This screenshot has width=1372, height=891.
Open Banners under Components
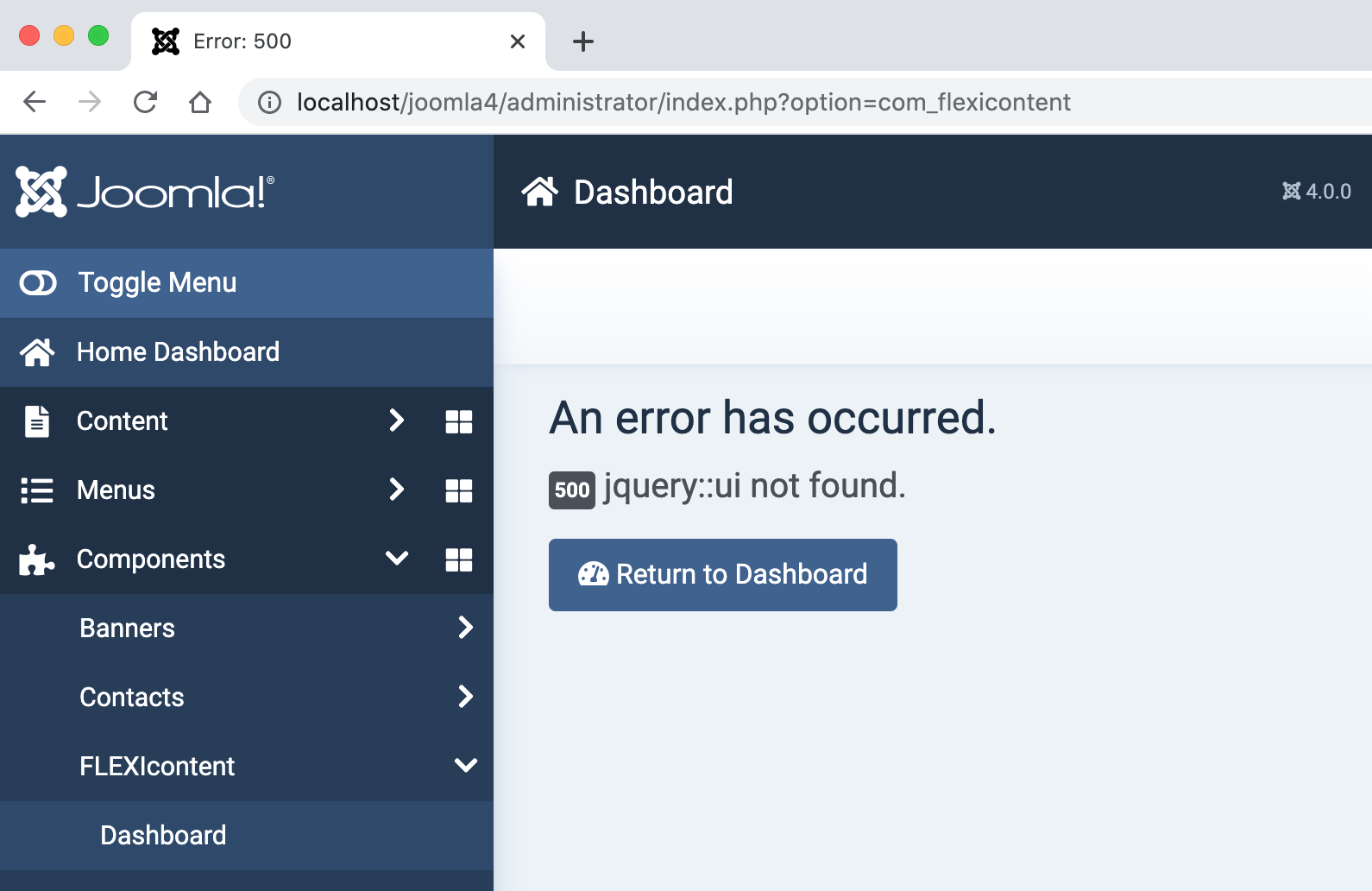[128, 629]
